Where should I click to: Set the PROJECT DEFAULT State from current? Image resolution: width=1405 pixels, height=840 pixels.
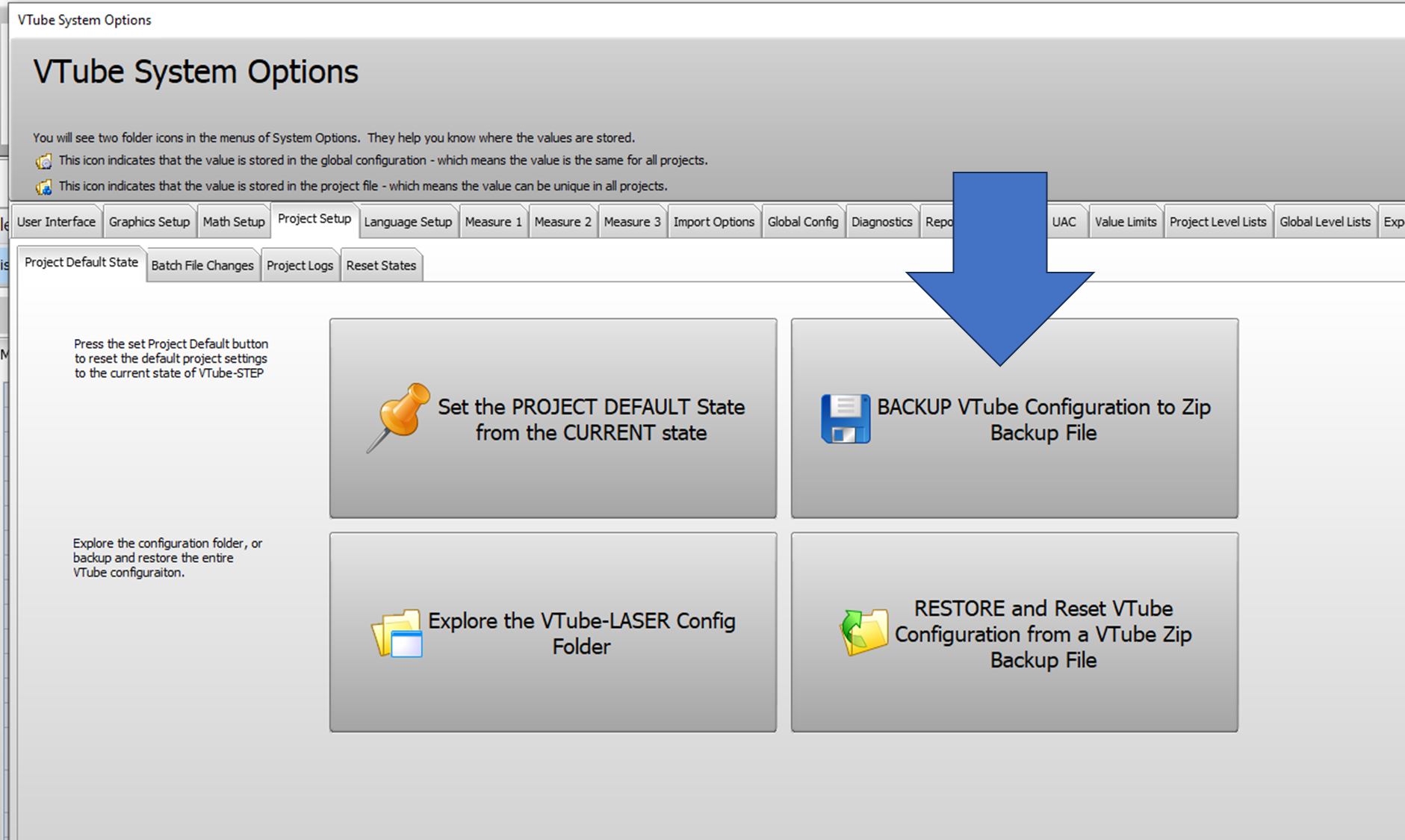point(553,418)
